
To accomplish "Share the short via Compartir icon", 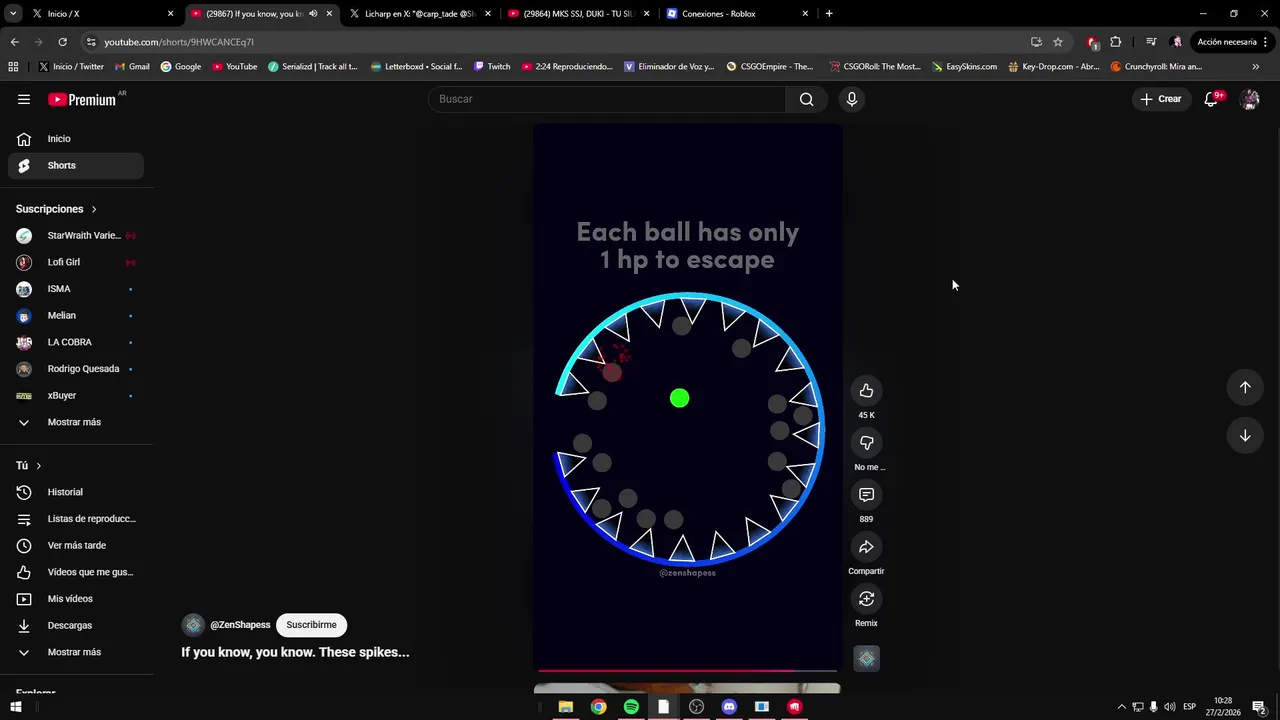I will click(866, 547).
